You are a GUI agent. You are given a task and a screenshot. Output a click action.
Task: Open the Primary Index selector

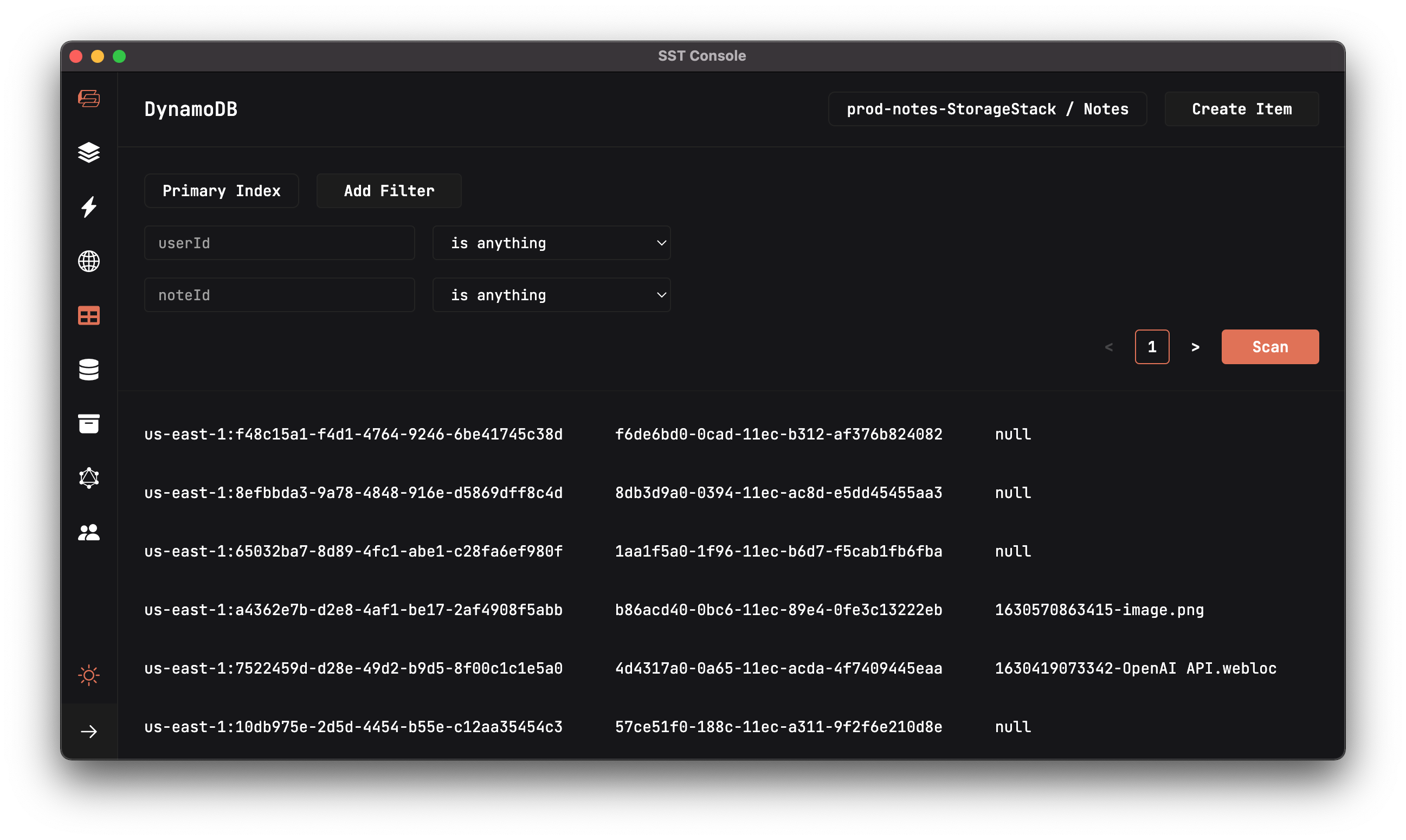tap(221, 191)
